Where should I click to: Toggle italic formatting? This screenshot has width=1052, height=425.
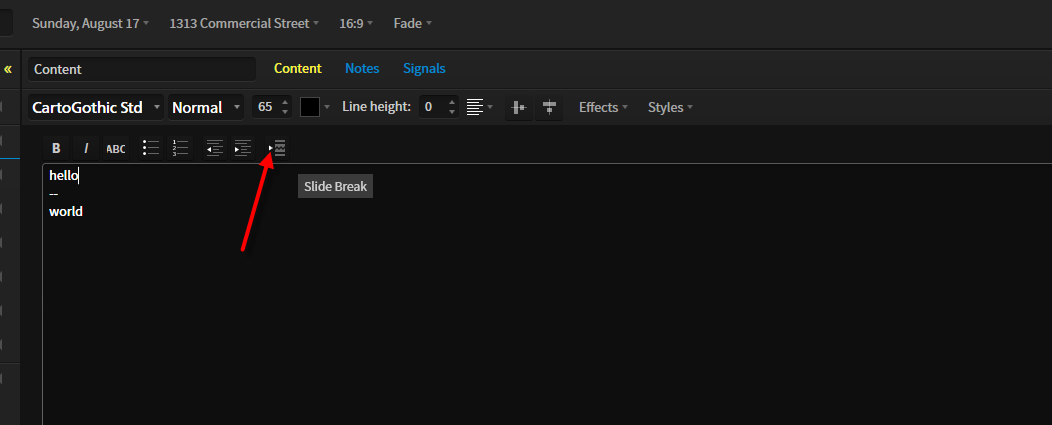86,148
